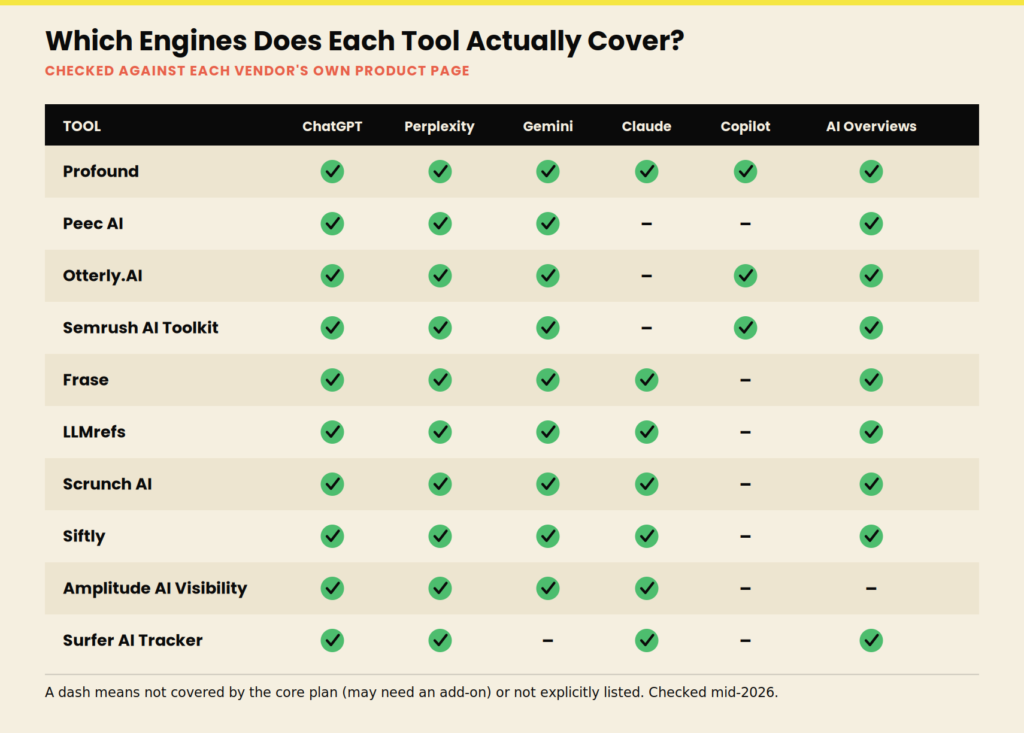Click Peec AI's Perplexity checkmark
The height and width of the screenshot is (733, 1024).
[x=440, y=223]
